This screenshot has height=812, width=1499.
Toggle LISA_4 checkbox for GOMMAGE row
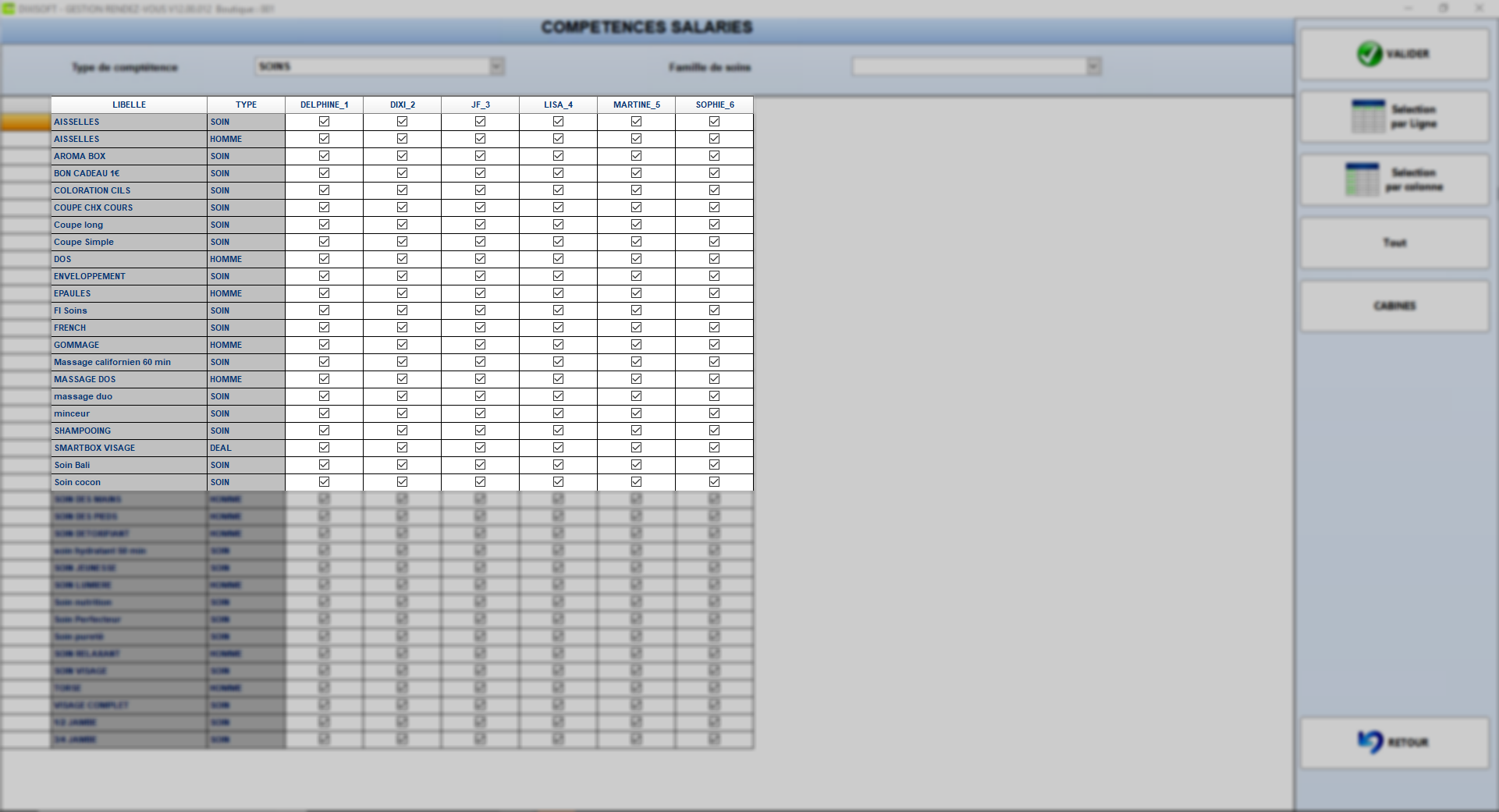coord(558,345)
